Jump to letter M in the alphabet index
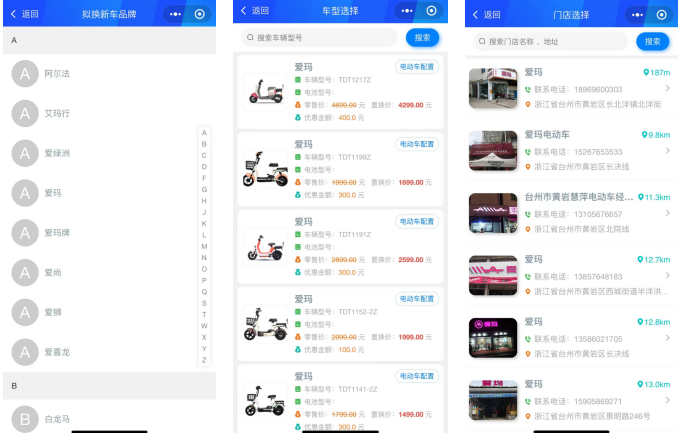 coord(204,246)
